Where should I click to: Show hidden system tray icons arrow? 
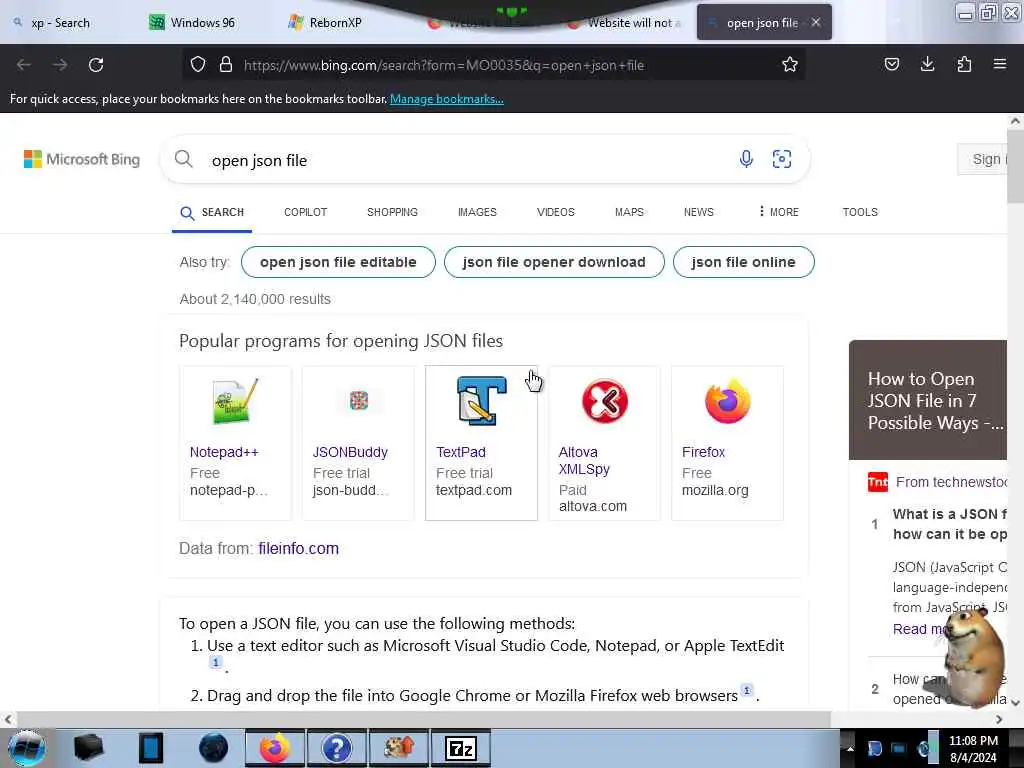[x=850, y=749]
